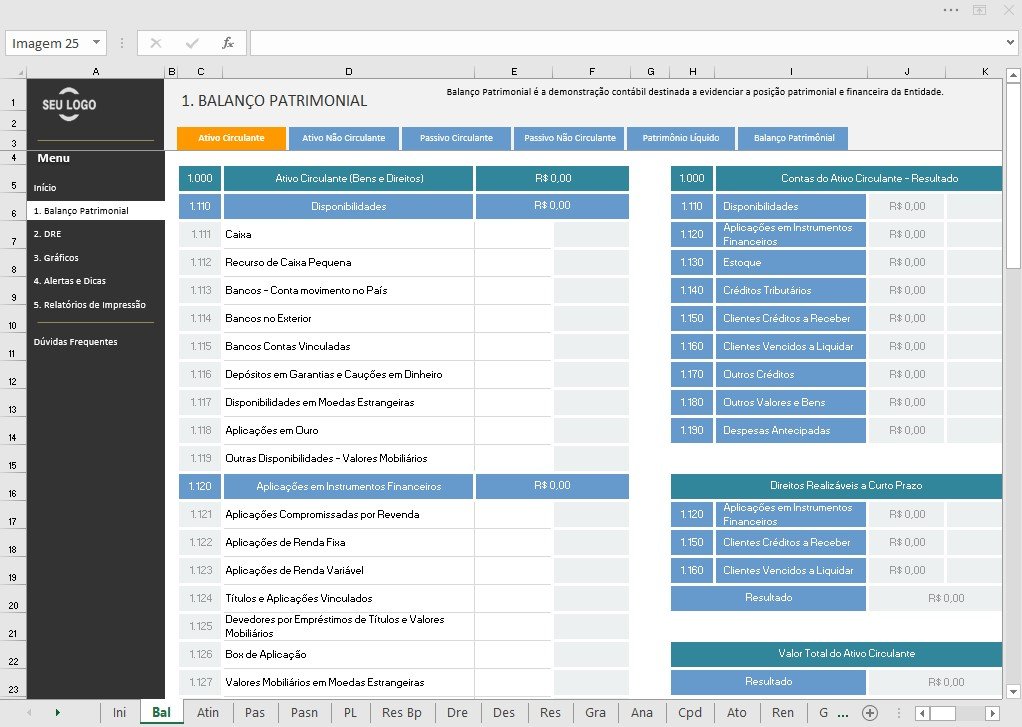Click Aplicações de Renda Fixa row

(x=285, y=542)
